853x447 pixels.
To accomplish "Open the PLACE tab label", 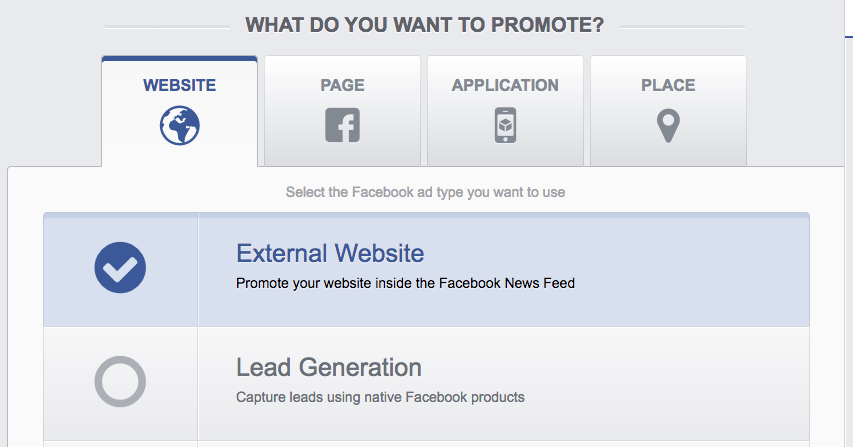I will coord(668,85).
